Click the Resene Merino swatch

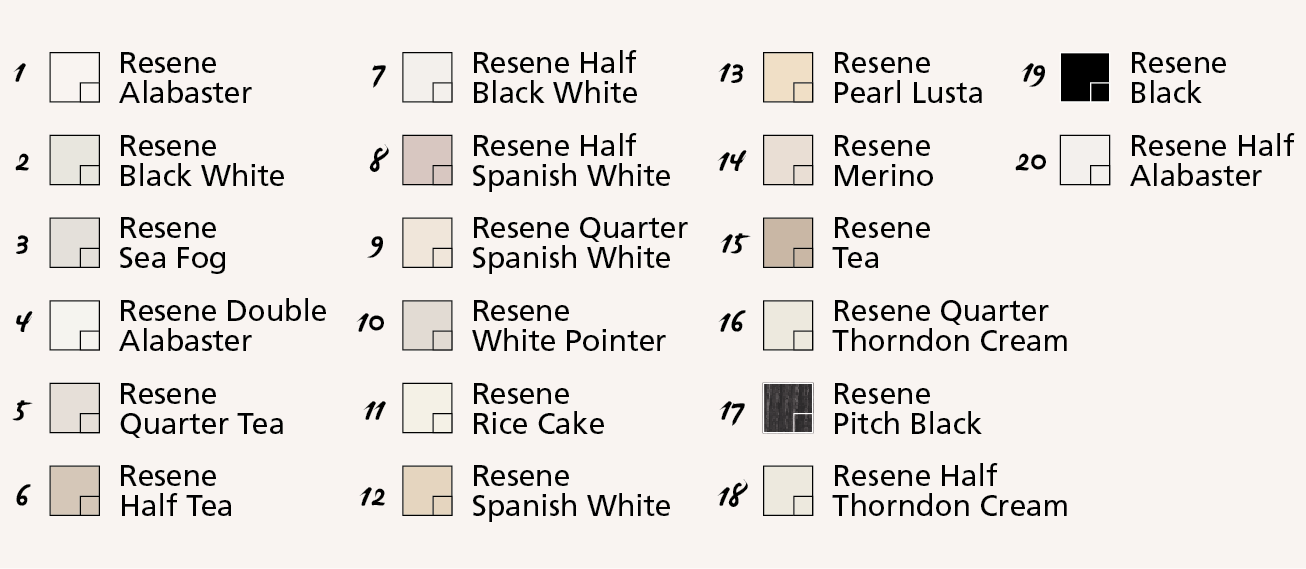click(788, 160)
